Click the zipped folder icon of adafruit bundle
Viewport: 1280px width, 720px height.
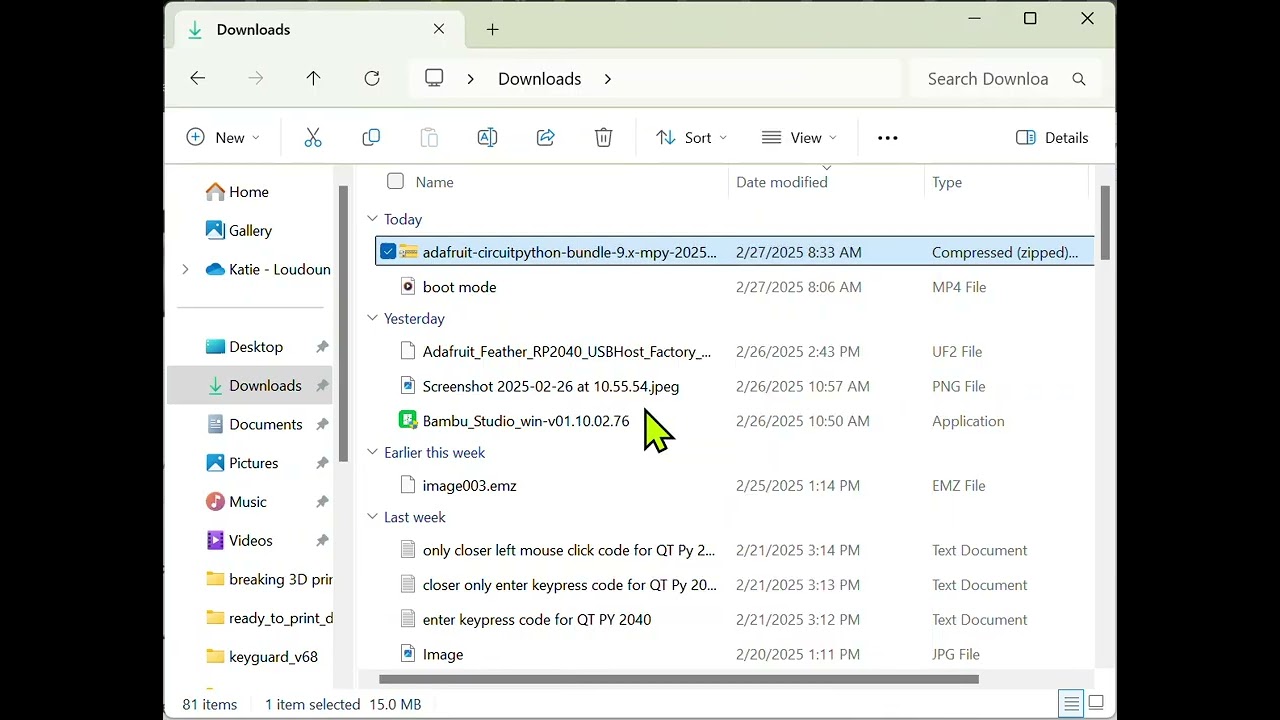point(408,252)
